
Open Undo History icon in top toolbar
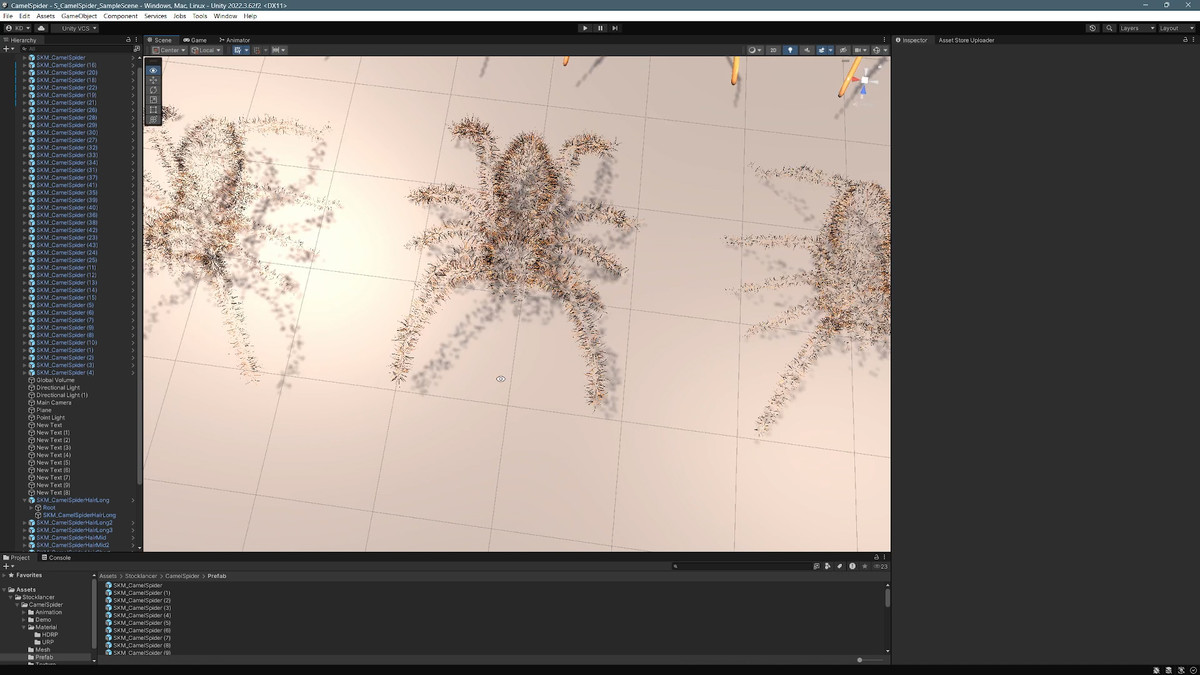click(x=1092, y=28)
